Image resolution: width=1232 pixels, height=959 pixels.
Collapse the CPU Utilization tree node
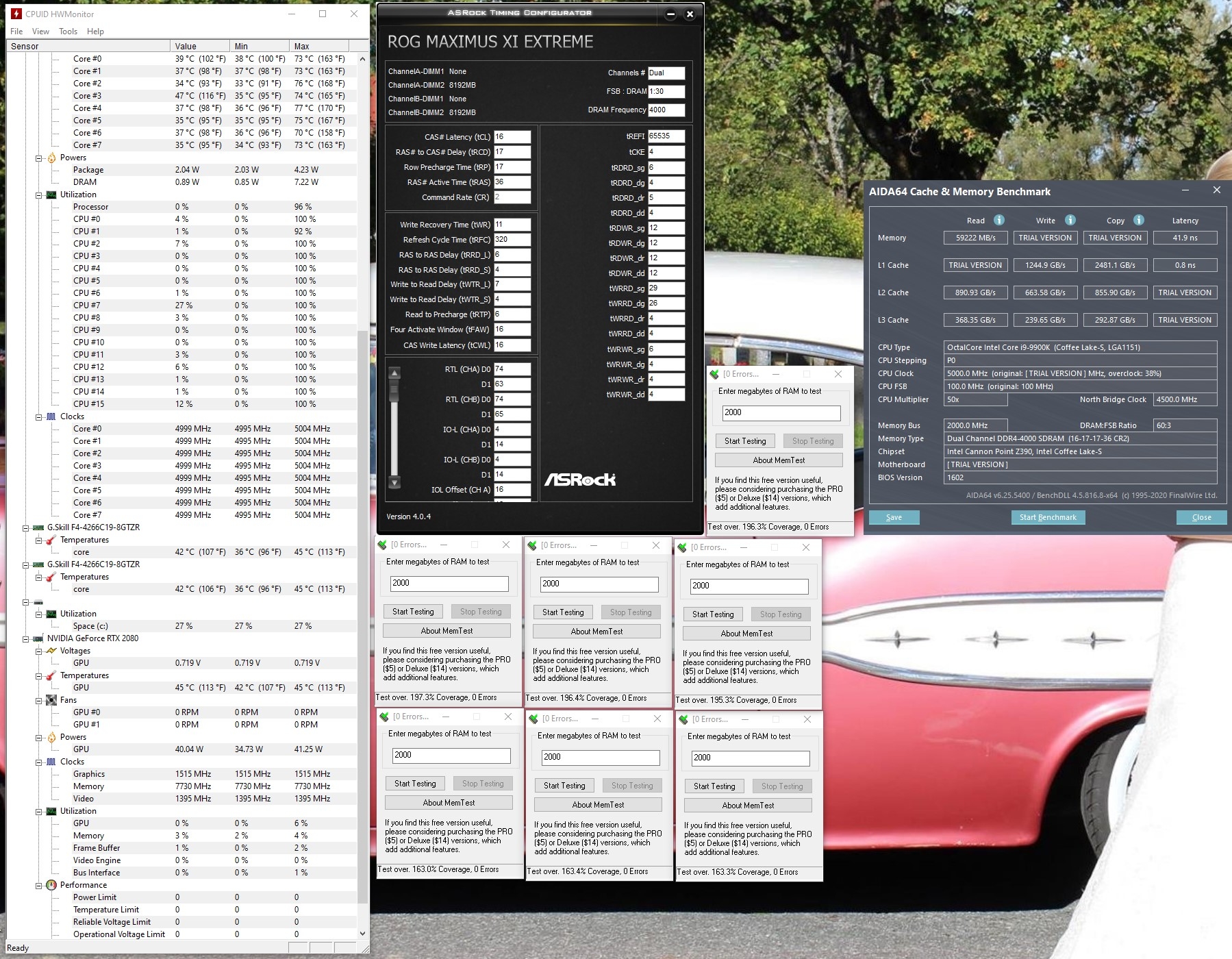tap(39, 195)
